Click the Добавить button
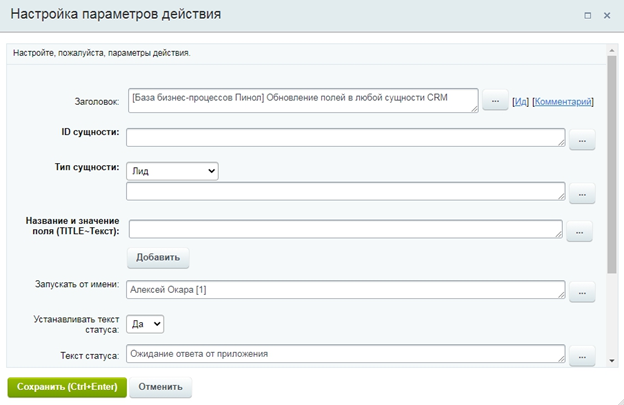Screen dimensions: 624x405 (x=157, y=257)
